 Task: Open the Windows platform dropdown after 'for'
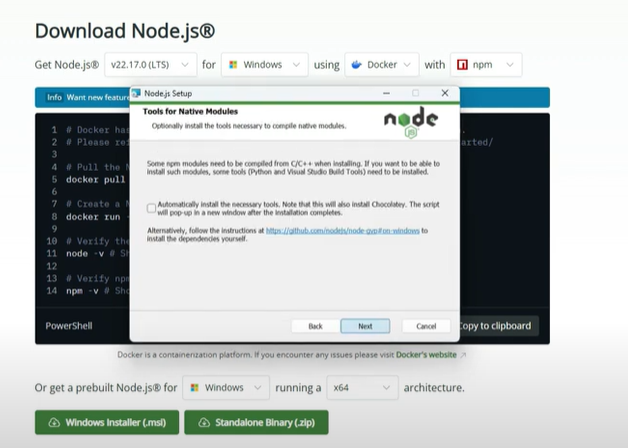point(264,64)
